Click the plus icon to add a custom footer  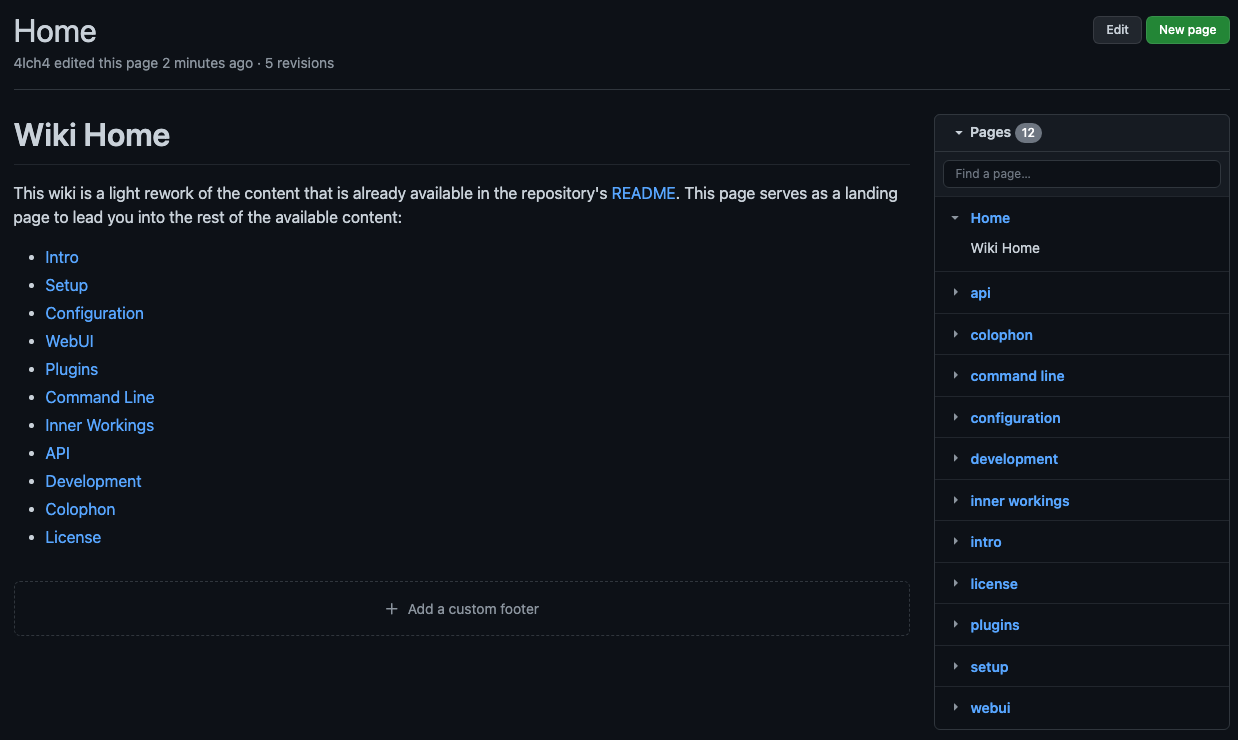coord(391,609)
